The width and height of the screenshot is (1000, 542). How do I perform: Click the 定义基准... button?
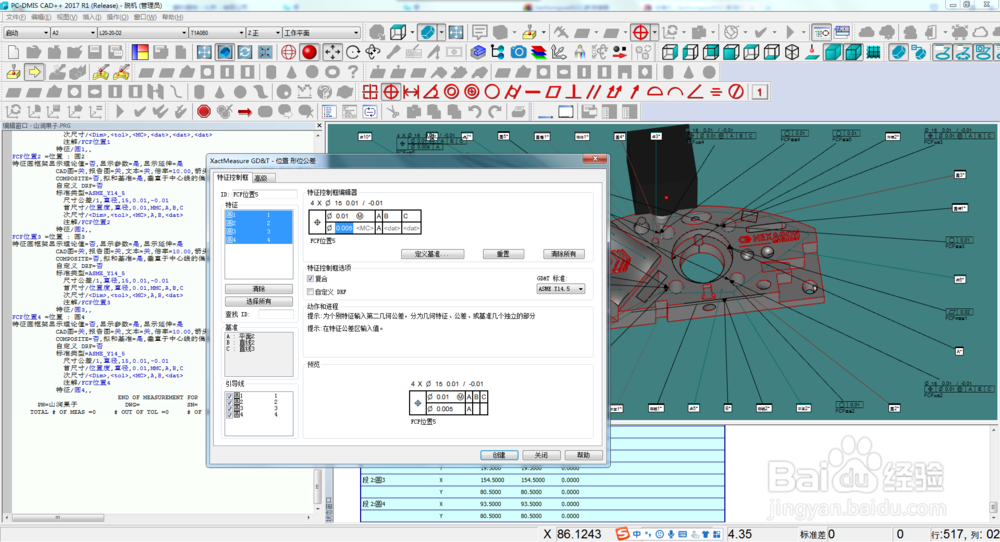tap(432, 254)
